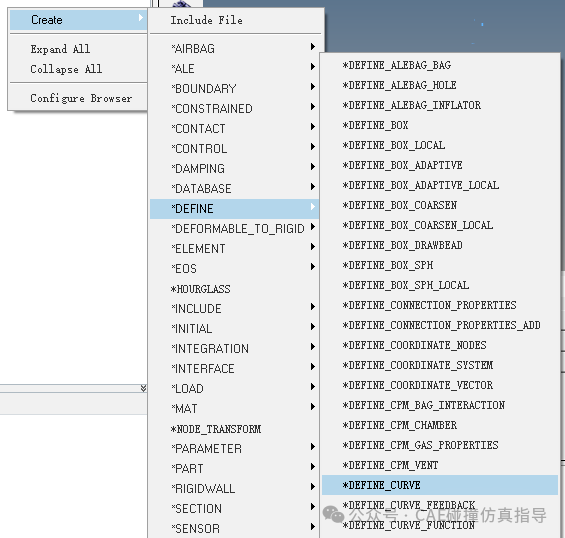Open the *BOUNDARY submenu
Screen dimensions: 565x538
(235, 88)
